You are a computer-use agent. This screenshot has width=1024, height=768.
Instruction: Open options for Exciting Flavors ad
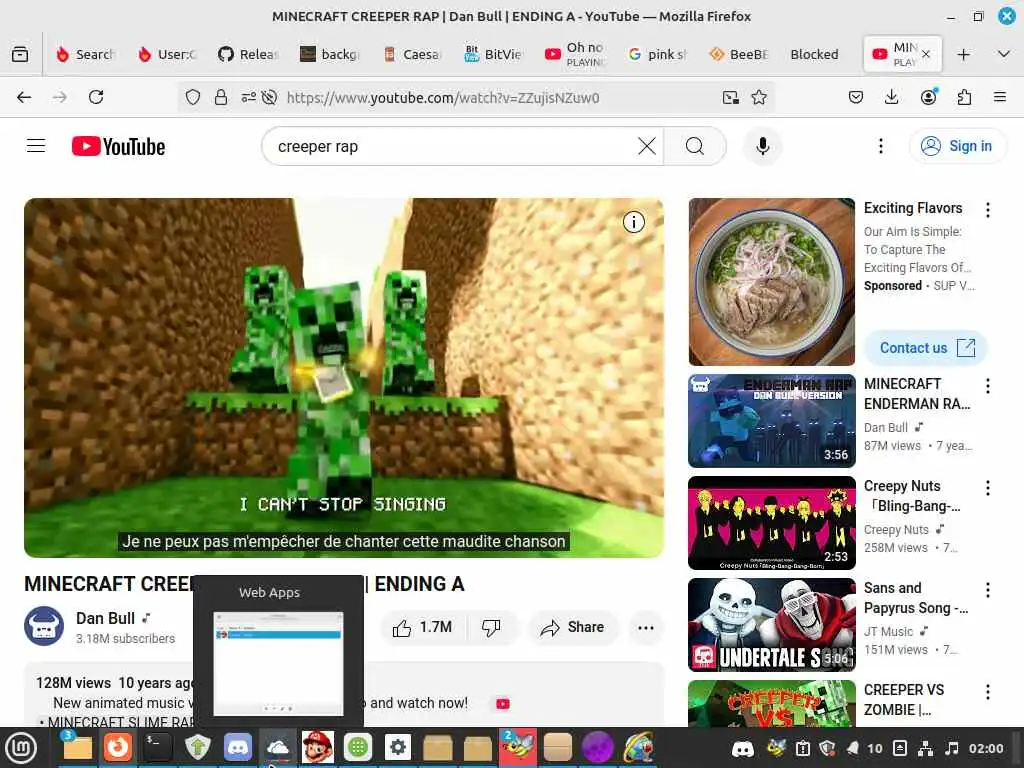(x=987, y=210)
